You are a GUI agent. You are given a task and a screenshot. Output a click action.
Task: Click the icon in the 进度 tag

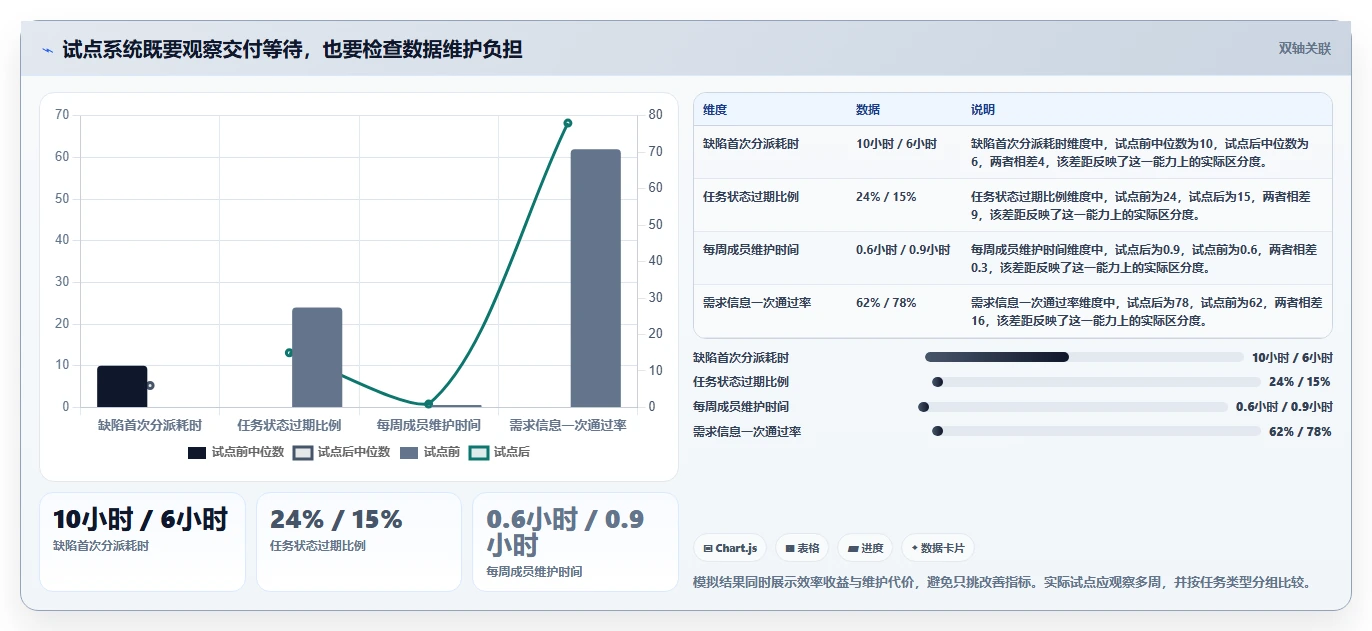(x=853, y=548)
